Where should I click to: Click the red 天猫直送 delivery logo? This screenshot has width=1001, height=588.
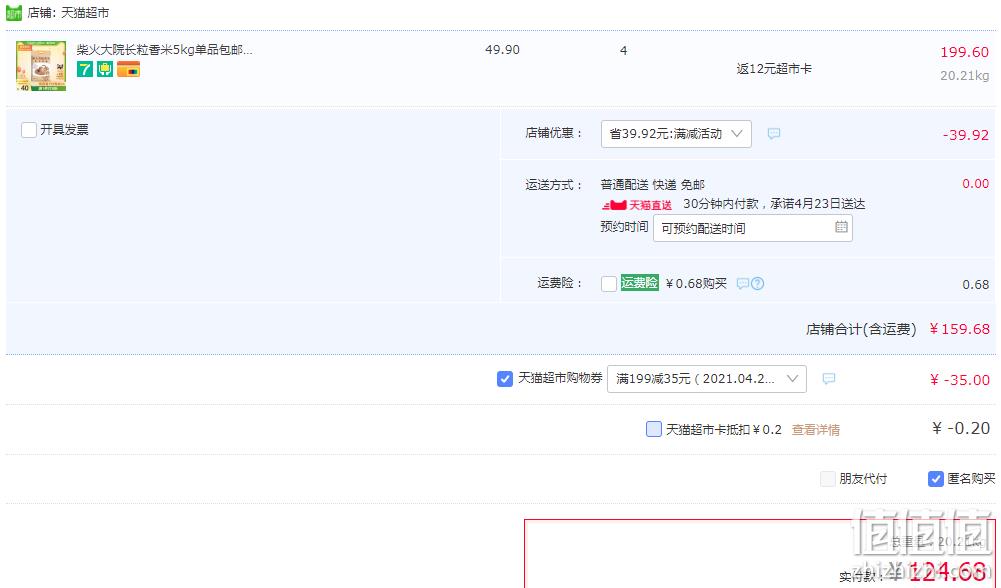coord(636,205)
